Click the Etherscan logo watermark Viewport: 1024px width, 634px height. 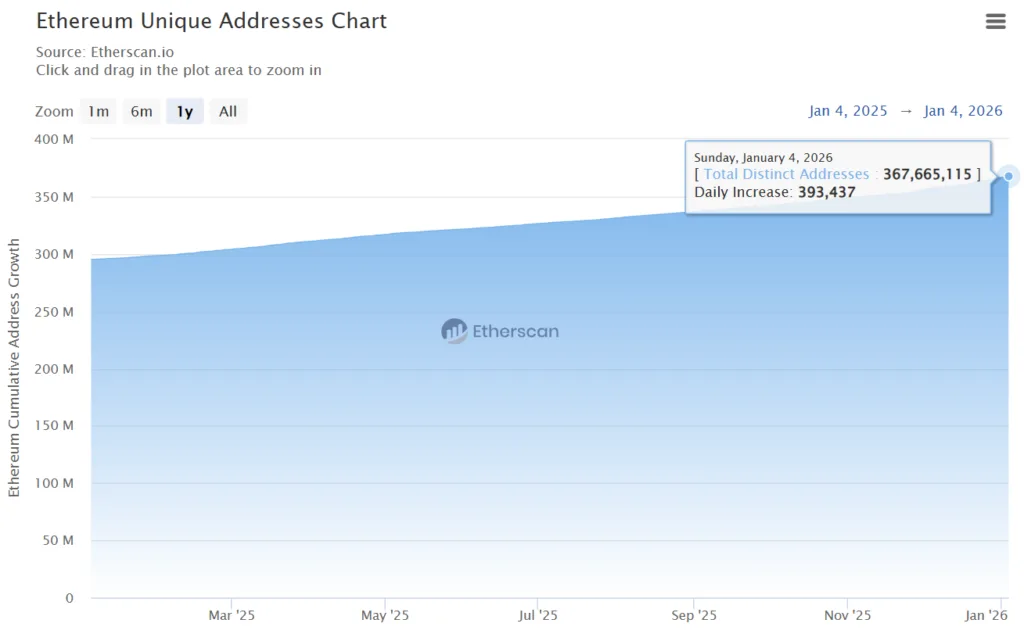coord(500,331)
